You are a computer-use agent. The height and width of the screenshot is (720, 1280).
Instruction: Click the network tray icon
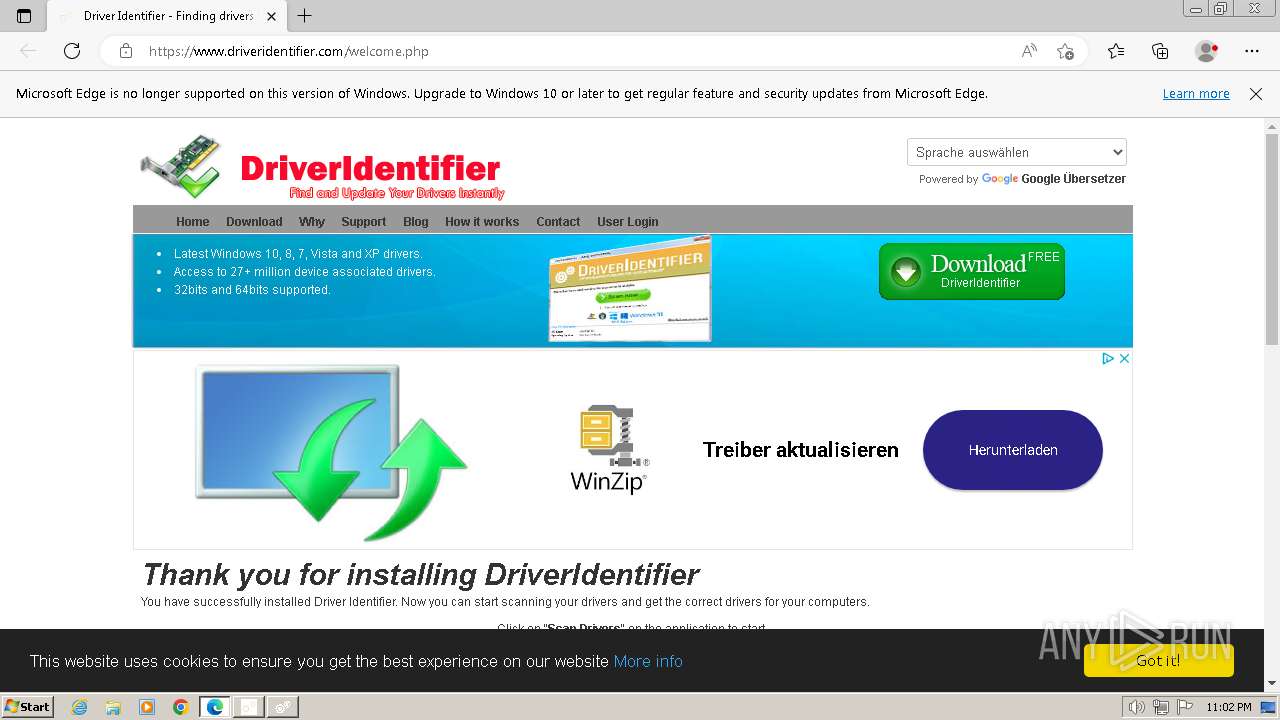tap(1160, 707)
